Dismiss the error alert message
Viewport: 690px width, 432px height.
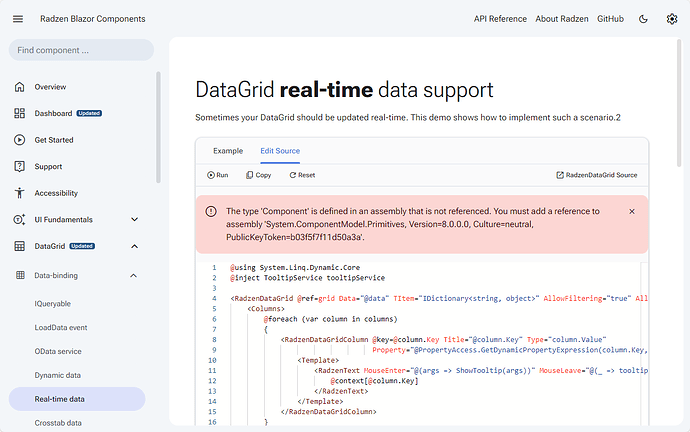click(x=632, y=212)
